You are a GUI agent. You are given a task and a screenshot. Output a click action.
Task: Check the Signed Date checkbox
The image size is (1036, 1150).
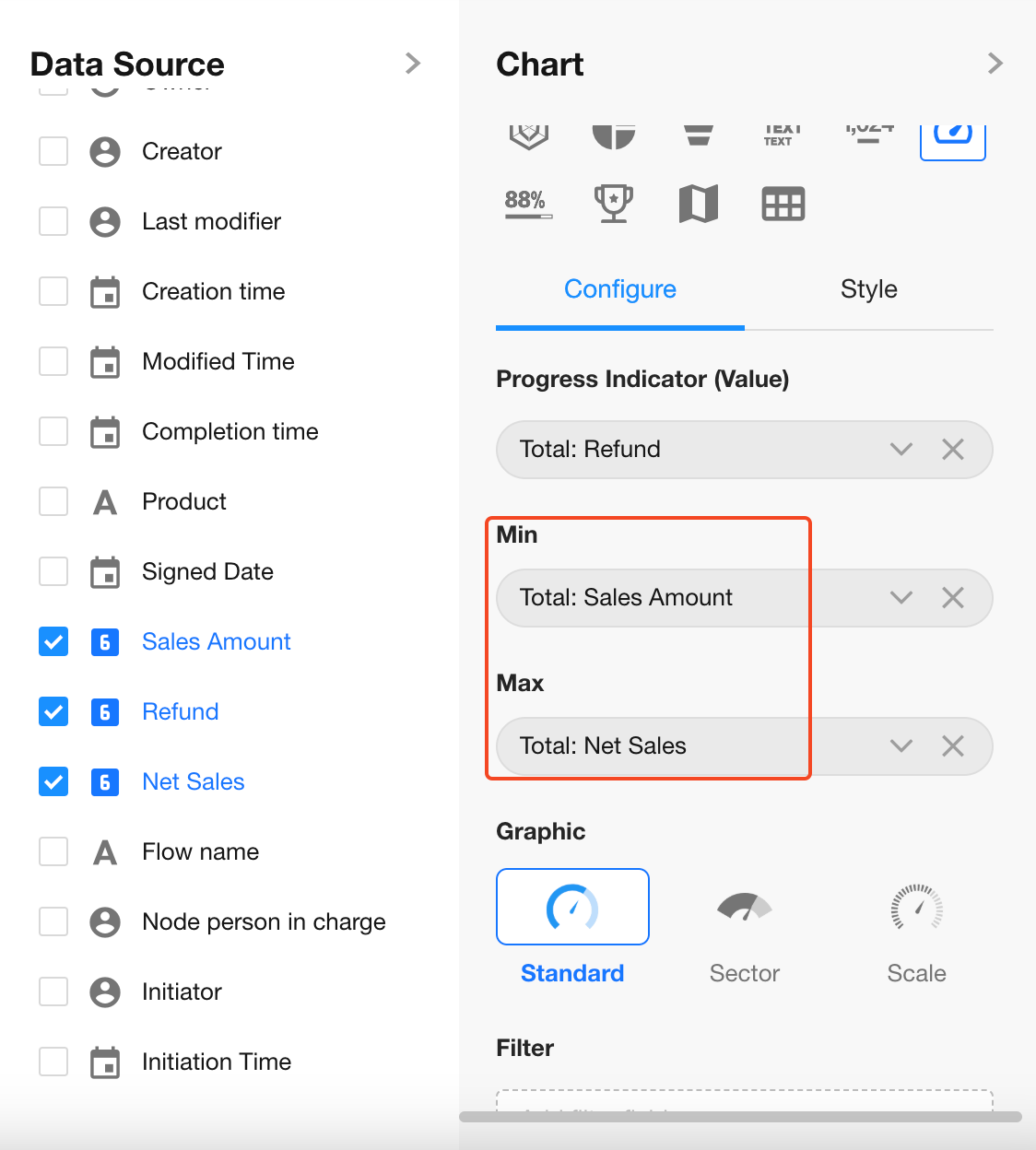coord(53,571)
